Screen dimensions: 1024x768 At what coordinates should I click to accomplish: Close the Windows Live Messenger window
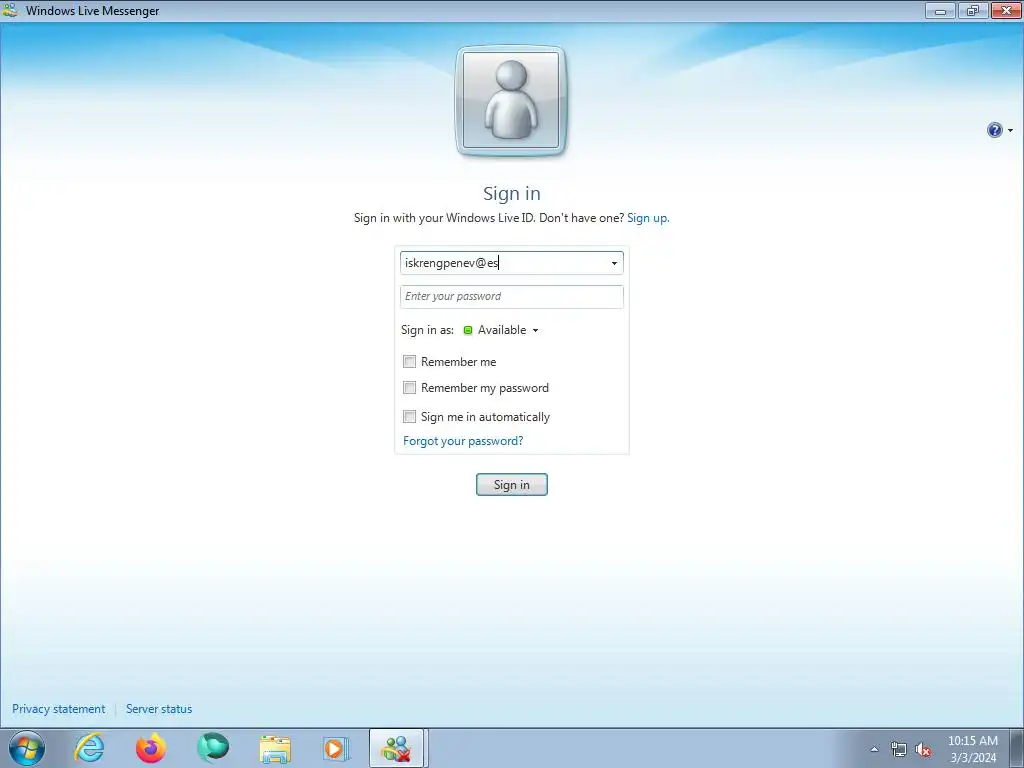tap(1006, 10)
